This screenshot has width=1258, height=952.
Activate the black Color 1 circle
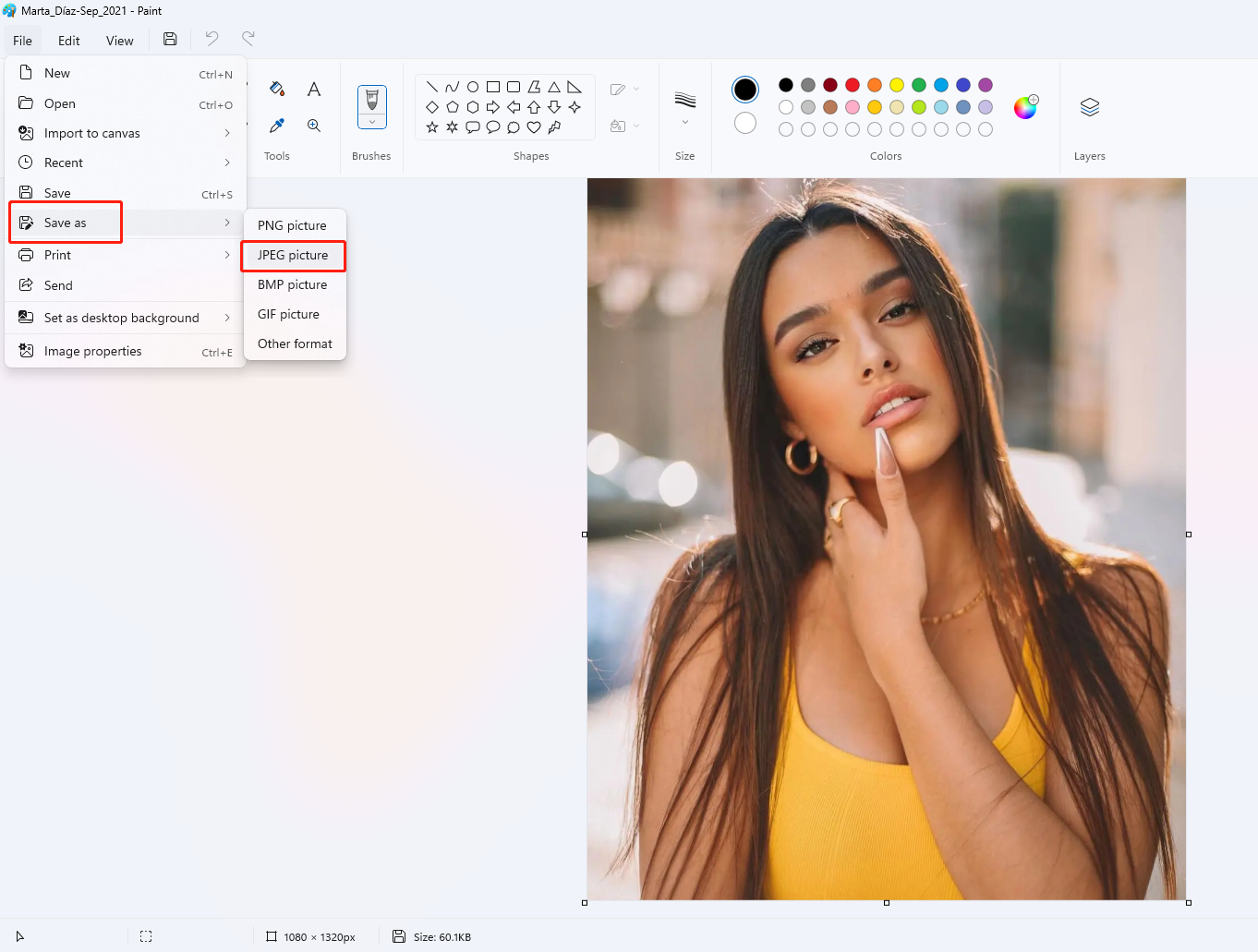(745, 90)
